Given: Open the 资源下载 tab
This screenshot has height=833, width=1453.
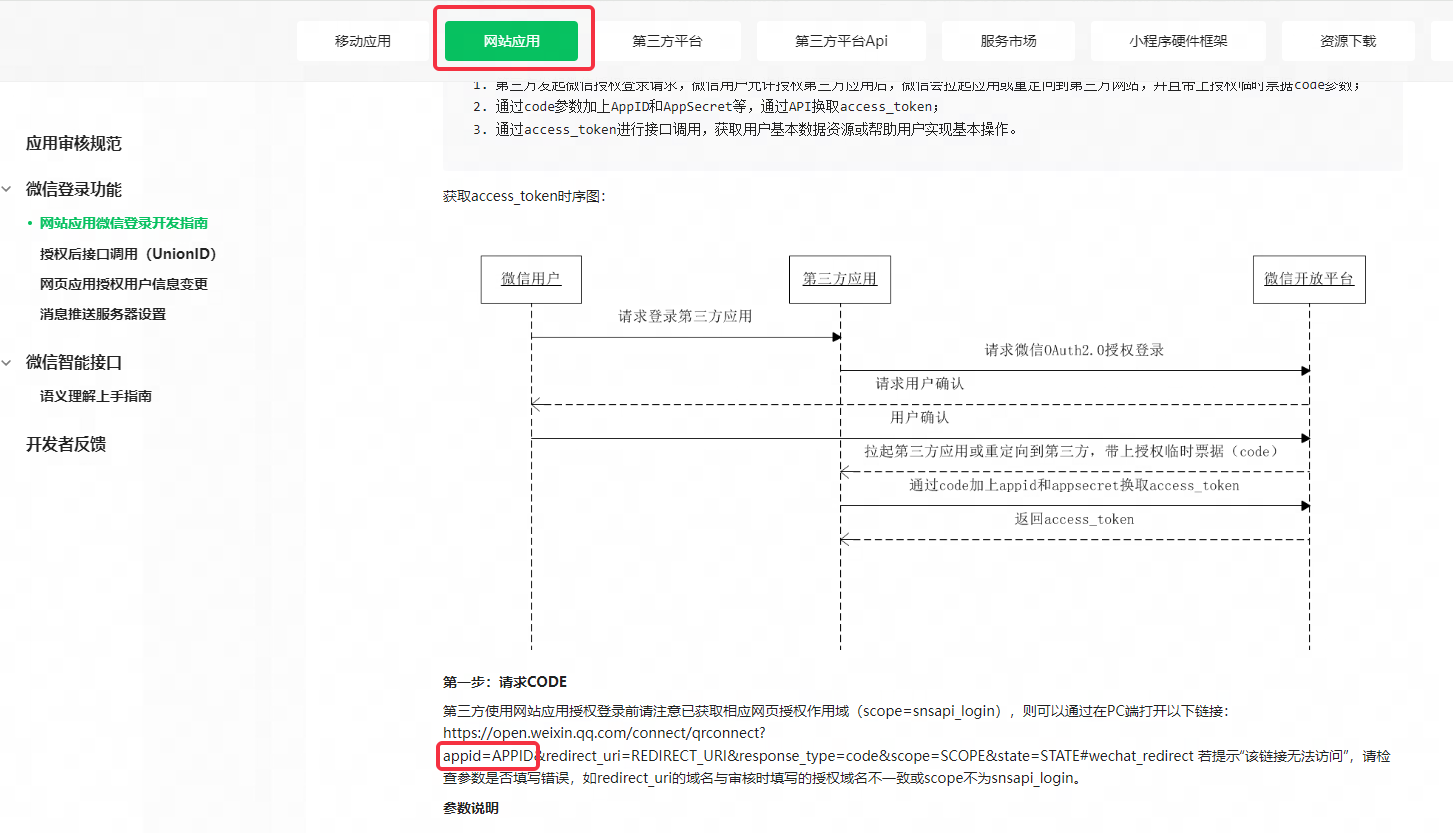Looking at the screenshot, I should tap(1348, 41).
